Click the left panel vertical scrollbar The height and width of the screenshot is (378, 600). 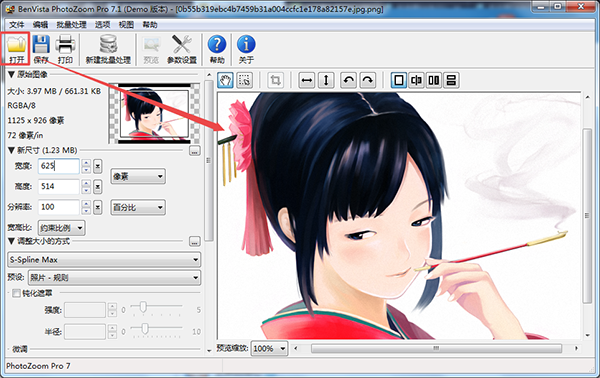(209, 160)
